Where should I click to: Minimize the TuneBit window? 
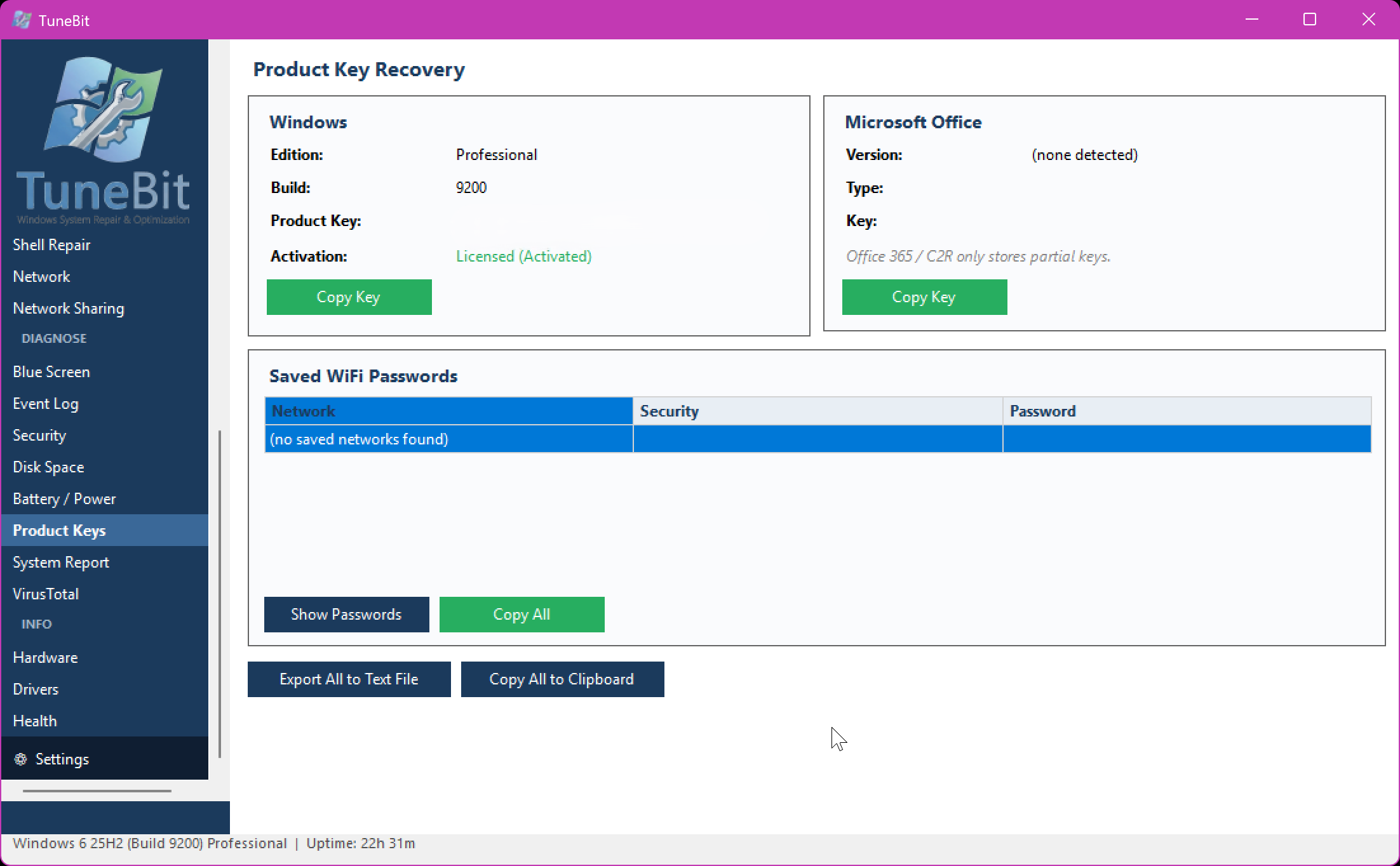(x=1252, y=20)
